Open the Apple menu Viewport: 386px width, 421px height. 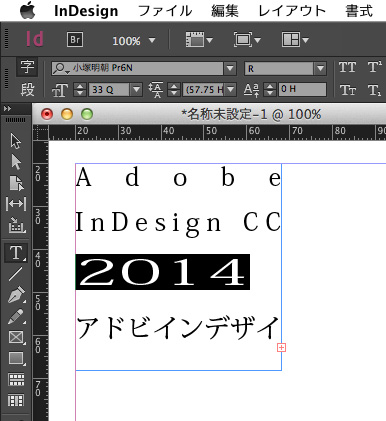[28, 10]
